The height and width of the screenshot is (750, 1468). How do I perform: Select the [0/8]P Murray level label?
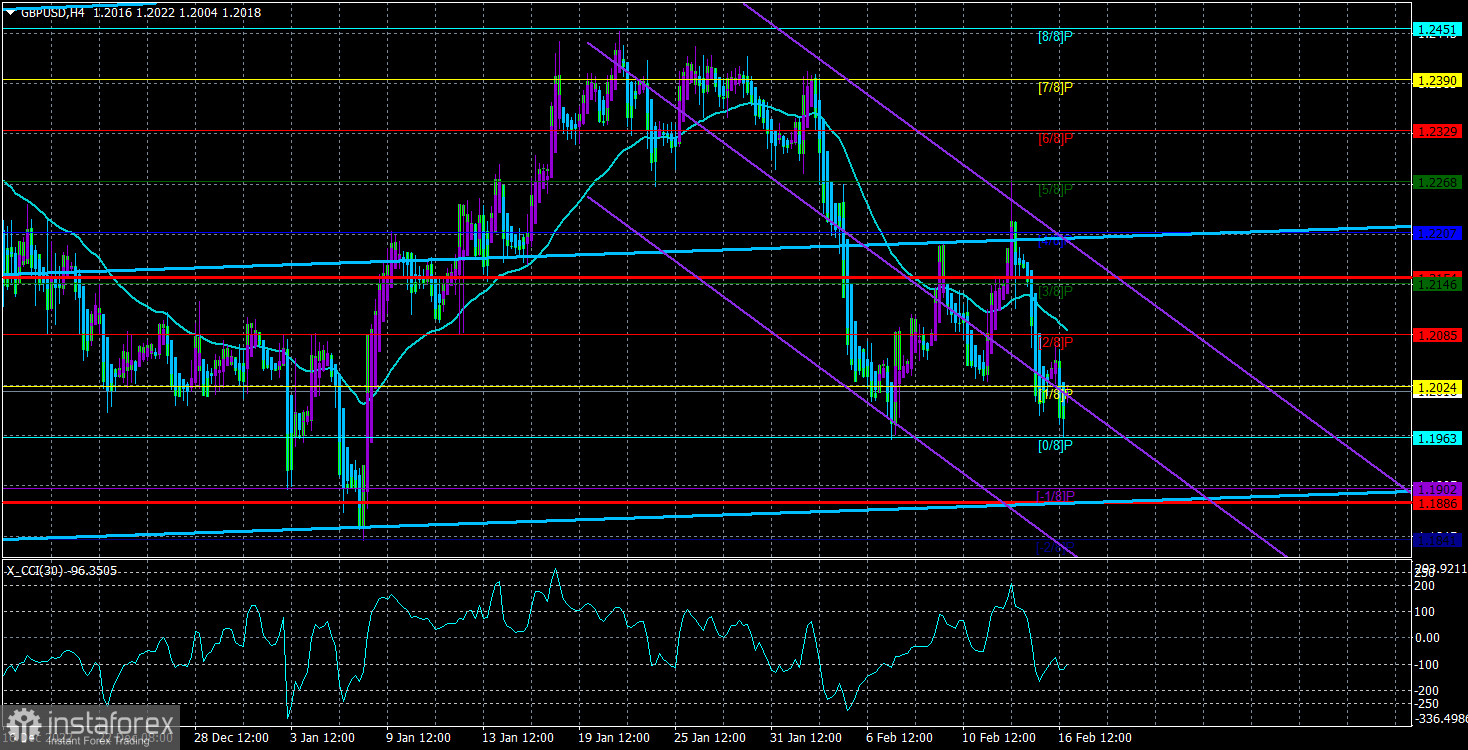[x=1056, y=444]
